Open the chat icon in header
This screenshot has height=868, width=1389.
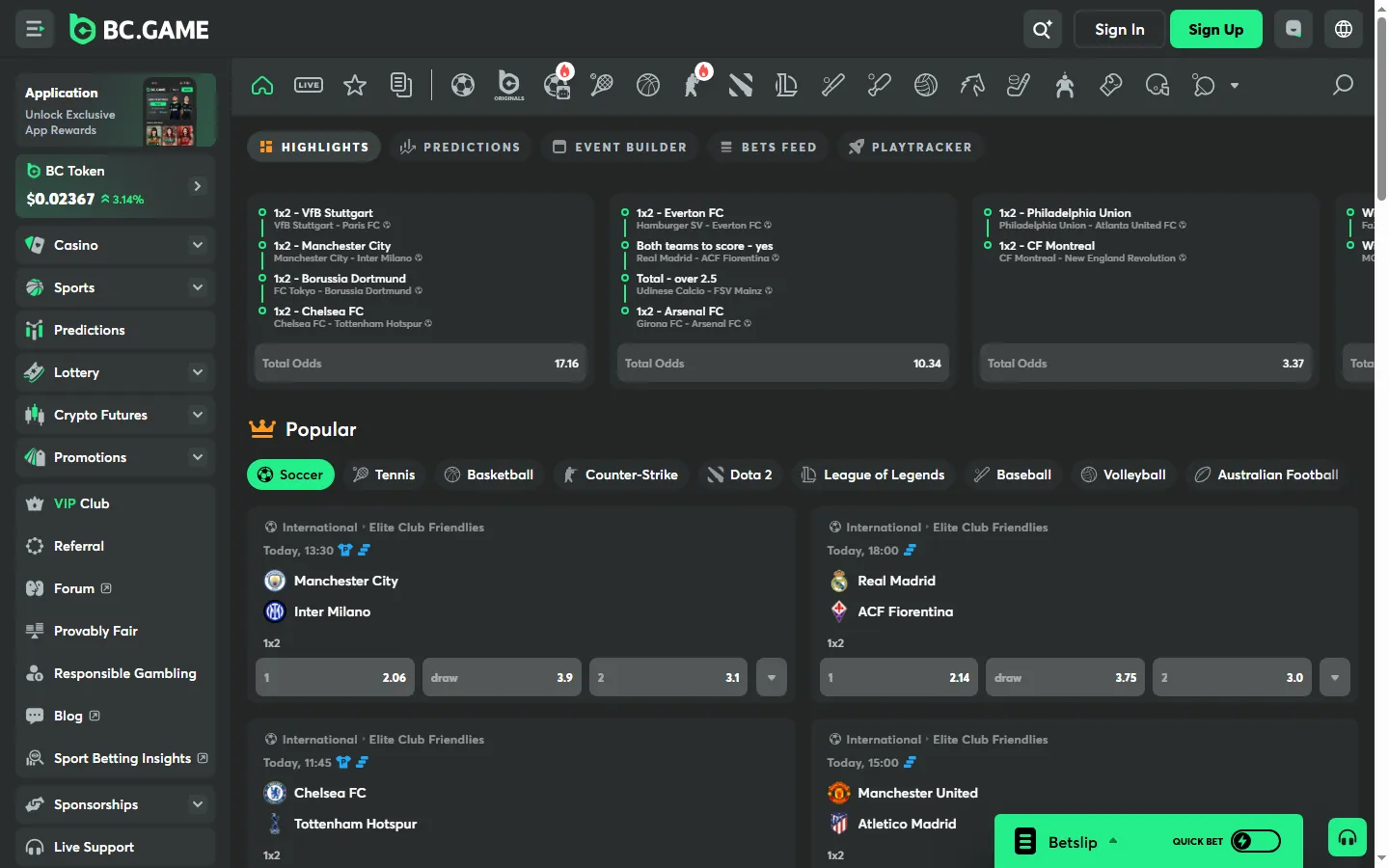pyautogui.click(x=1294, y=29)
